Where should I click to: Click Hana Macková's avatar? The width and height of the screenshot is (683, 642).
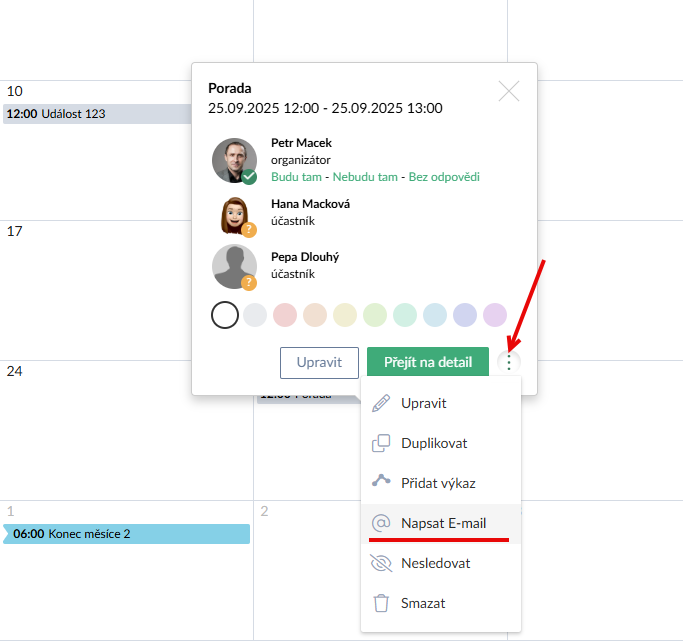pyautogui.click(x=234, y=213)
